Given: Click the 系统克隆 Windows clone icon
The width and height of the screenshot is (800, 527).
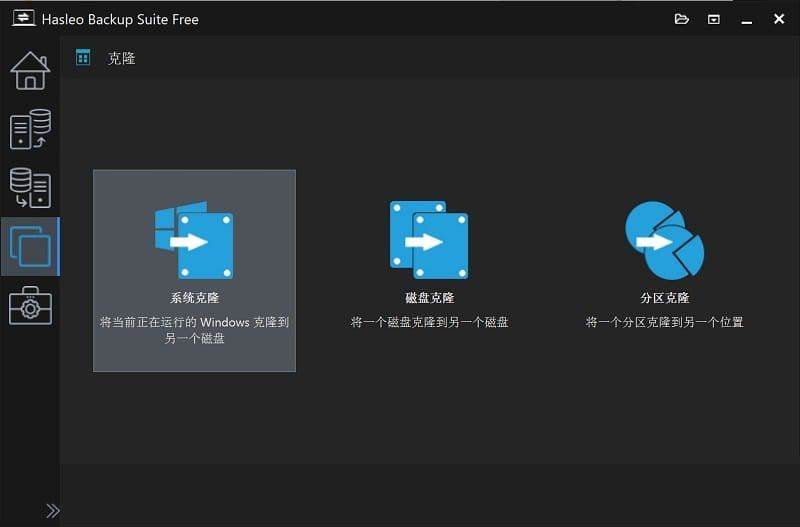Looking at the screenshot, I should coord(194,241).
